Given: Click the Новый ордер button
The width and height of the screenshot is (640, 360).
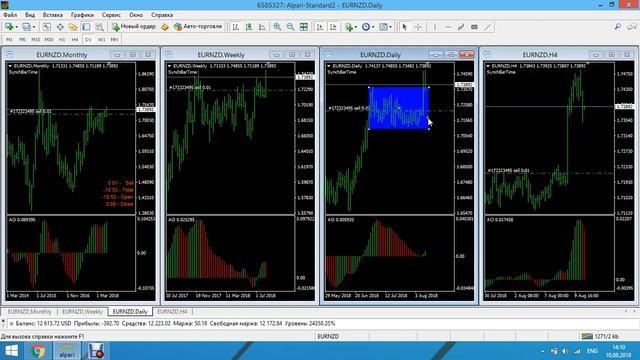Looking at the screenshot, I should click(x=134, y=27).
